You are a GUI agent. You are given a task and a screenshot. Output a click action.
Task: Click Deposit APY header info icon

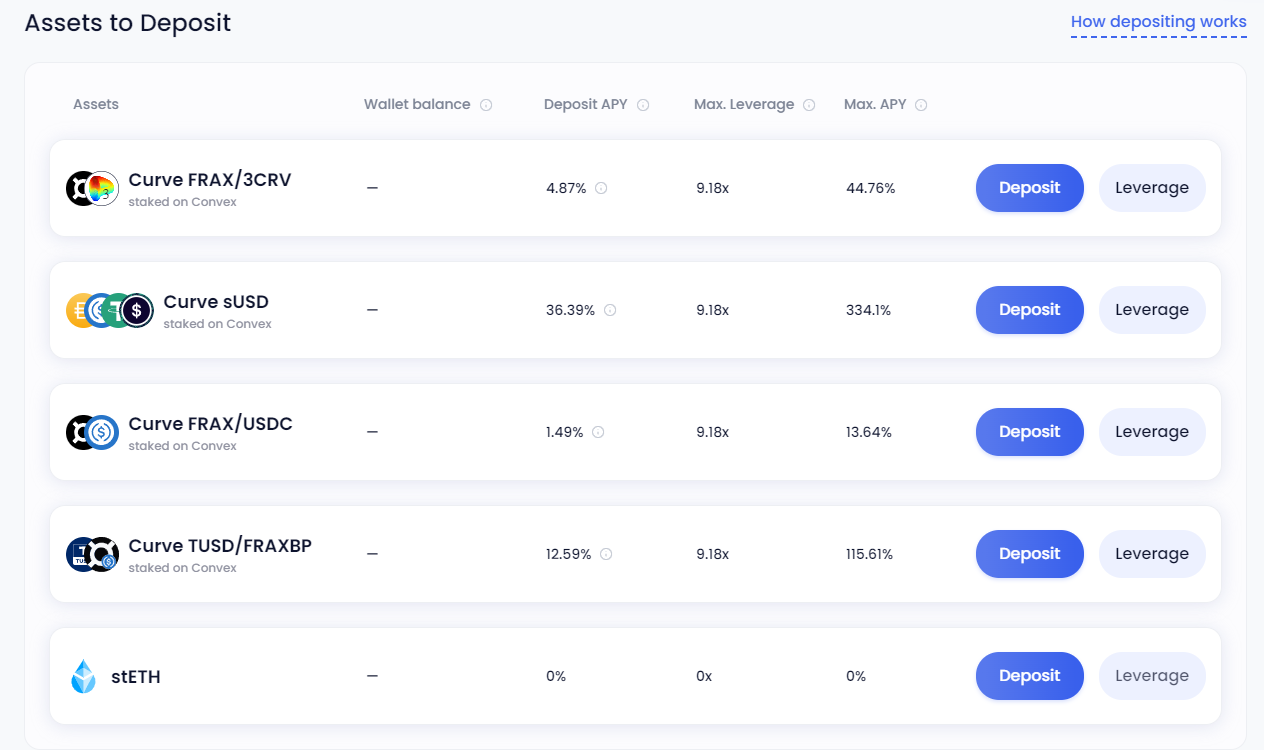pos(643,105)
